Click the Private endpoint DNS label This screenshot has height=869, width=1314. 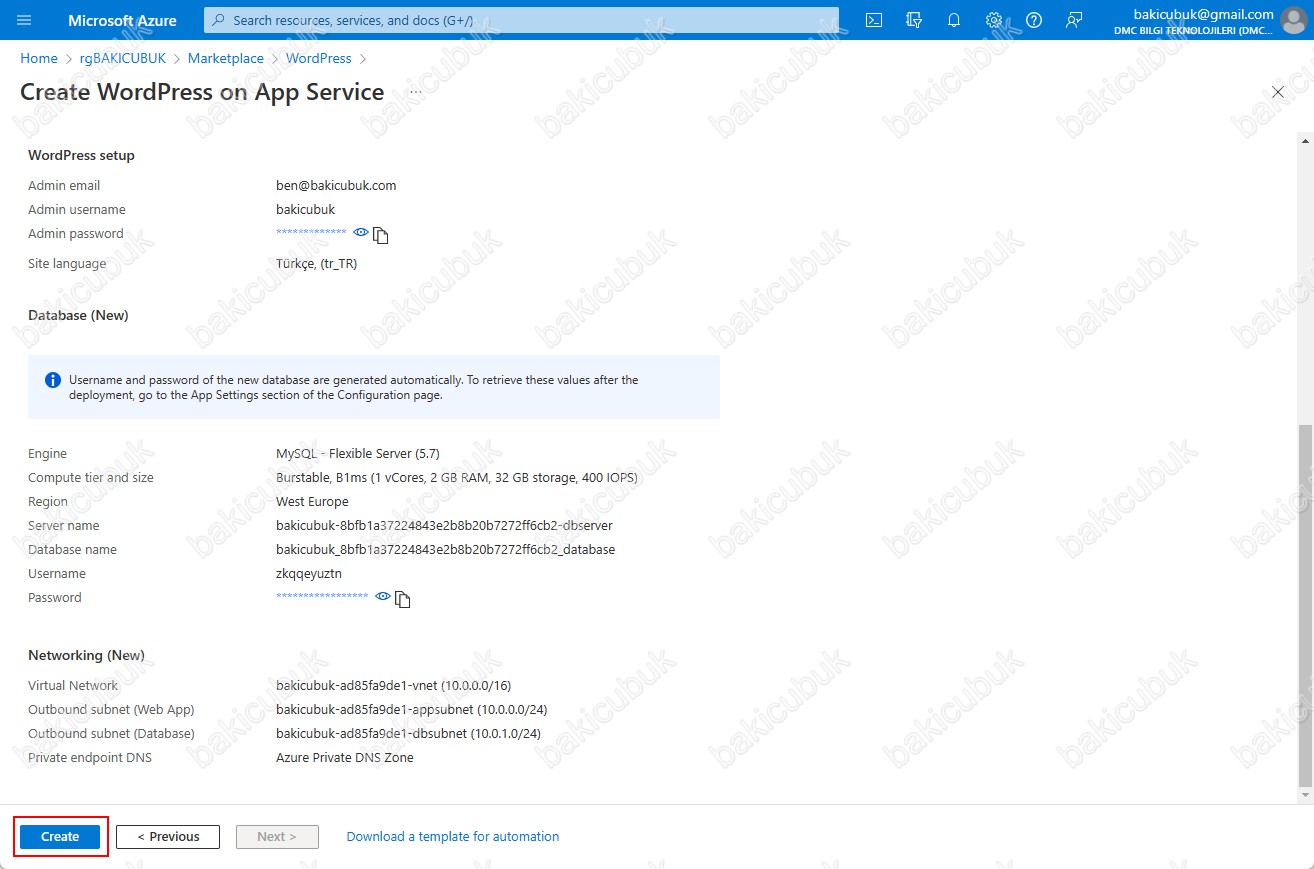point(90,758)
